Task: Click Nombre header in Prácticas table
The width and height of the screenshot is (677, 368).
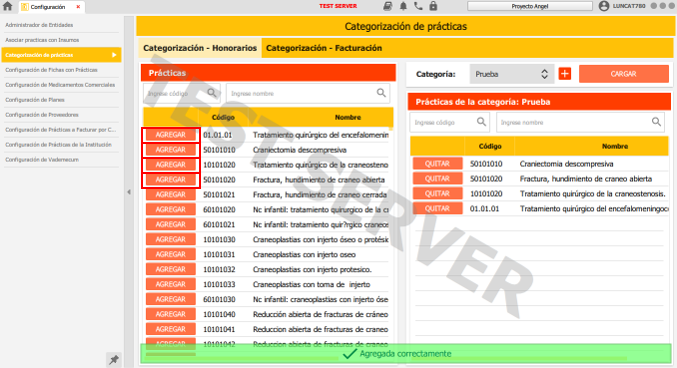Action: pyautogui.click(x=348, y=117)
